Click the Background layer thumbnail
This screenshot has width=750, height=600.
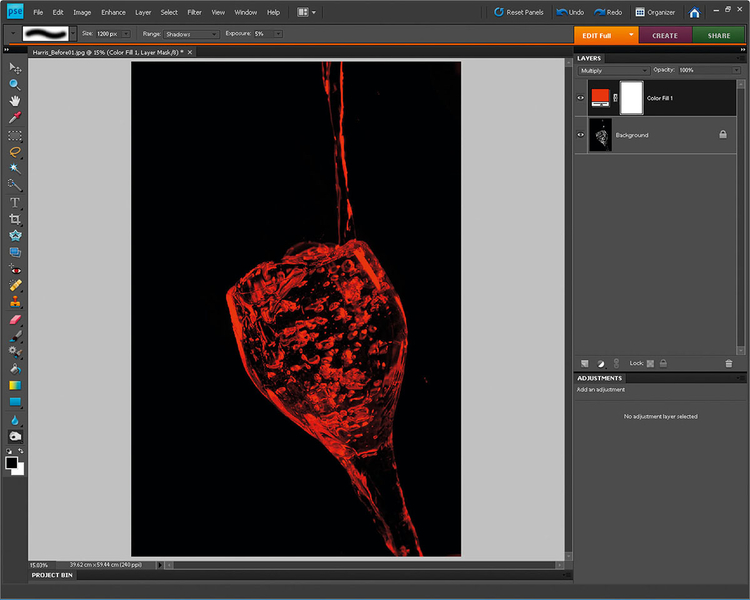pyautogui.click(x=601, y=135)
